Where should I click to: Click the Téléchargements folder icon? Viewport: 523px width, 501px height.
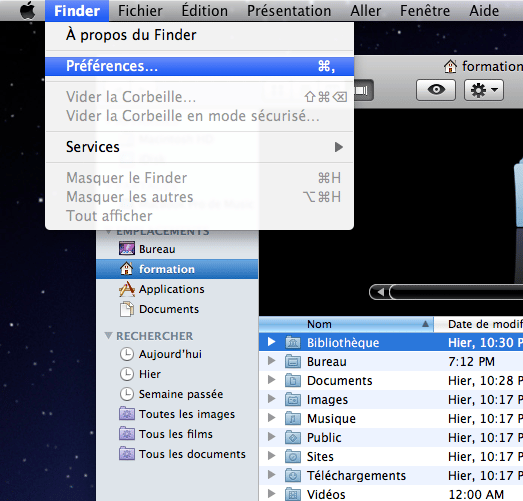pos(293,475)
